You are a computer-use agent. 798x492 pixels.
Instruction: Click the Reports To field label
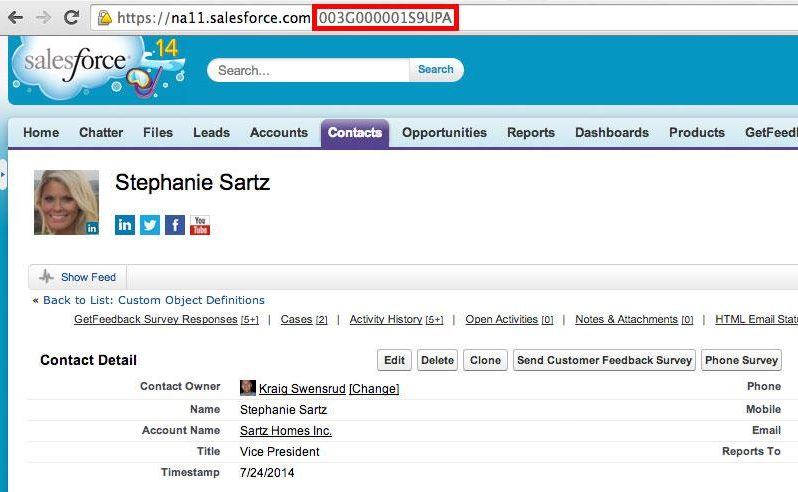[751, 451]
